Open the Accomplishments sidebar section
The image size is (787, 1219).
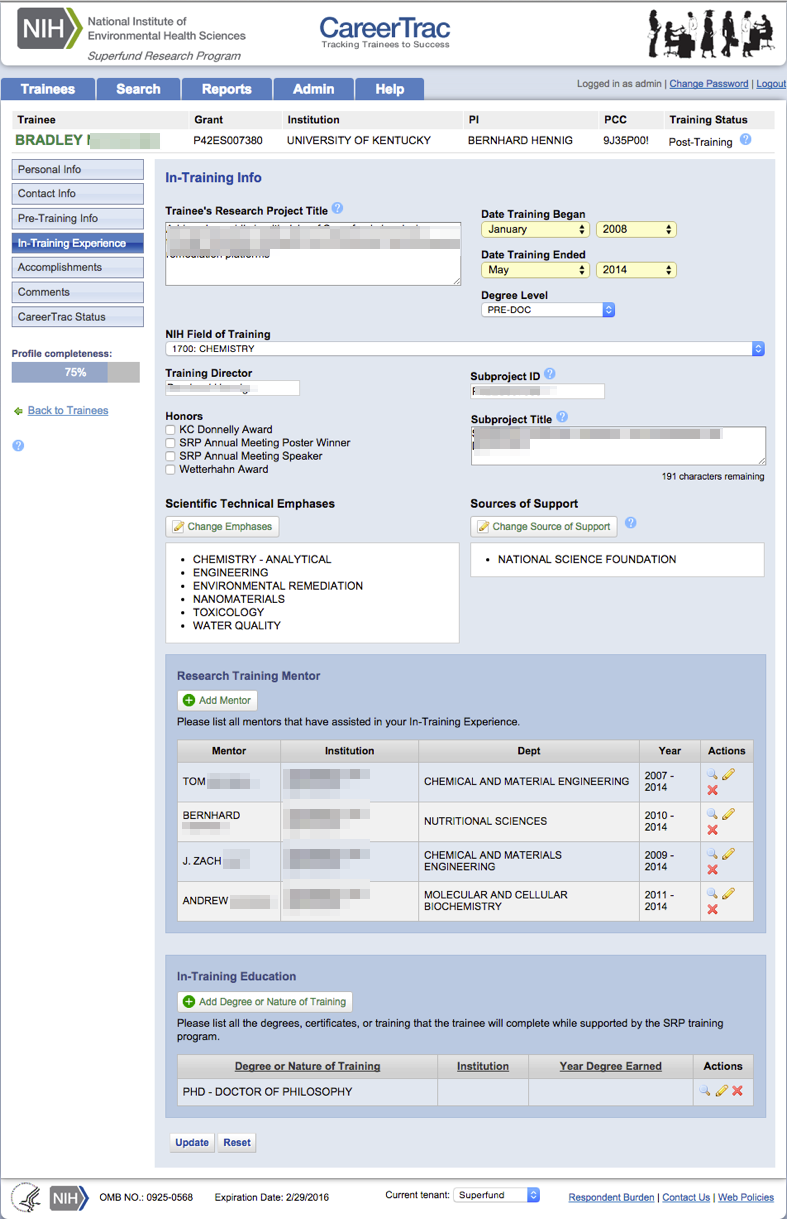coord(78,268)
